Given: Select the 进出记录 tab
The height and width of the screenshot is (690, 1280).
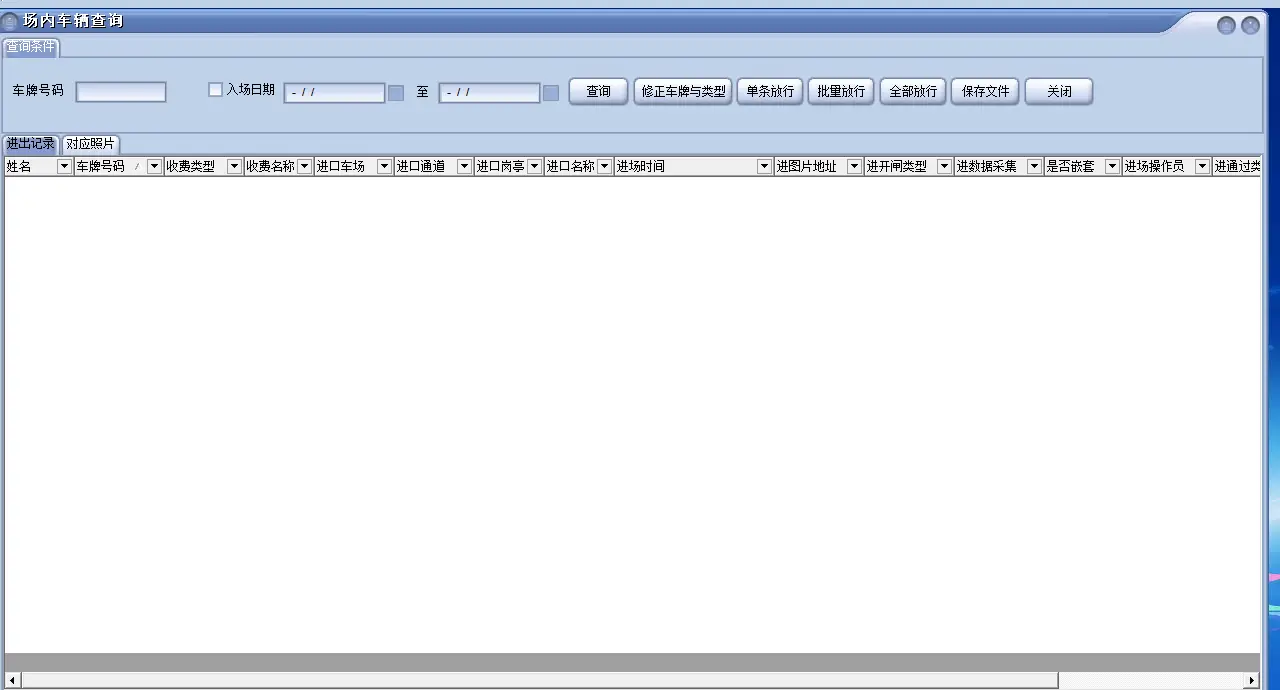Looking at the screenshot, I should [31, 144].
